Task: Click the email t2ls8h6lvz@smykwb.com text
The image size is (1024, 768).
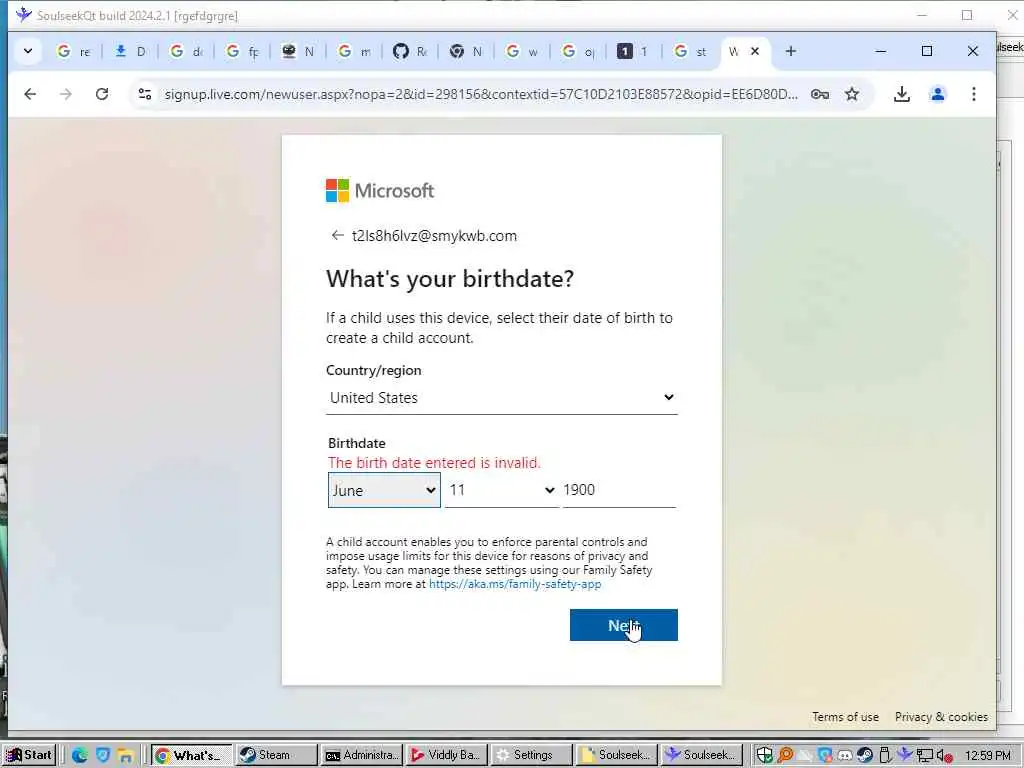Action: tap(434, 236)
